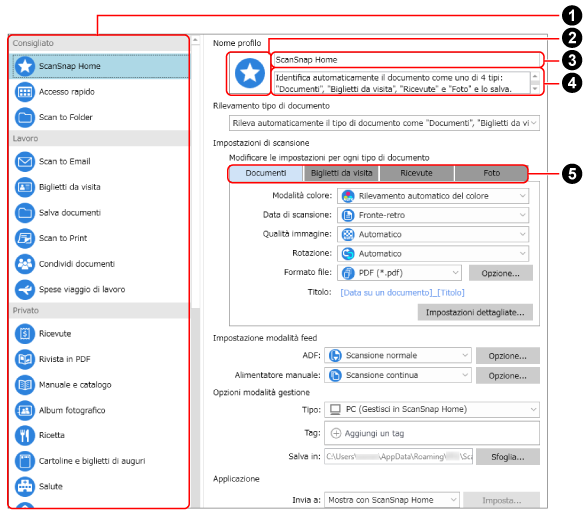Expand the Rotazione dropdown
The image size is (584, 517).
(x=433, y=254)
